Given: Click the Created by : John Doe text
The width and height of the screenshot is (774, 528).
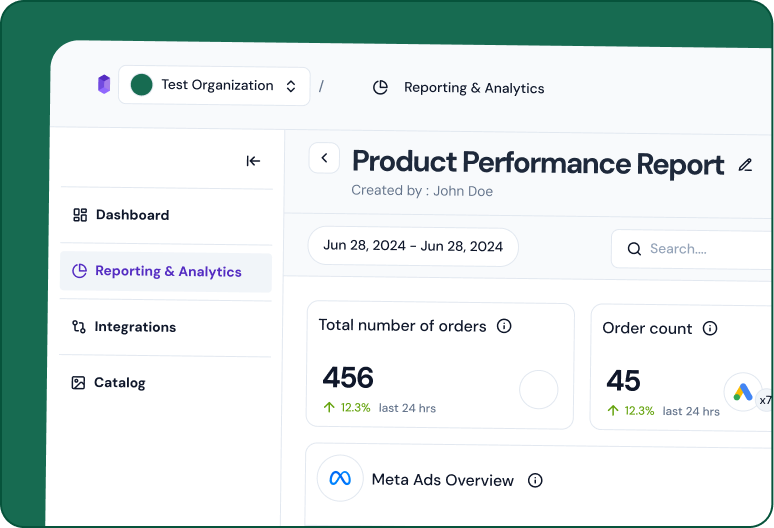Looking at the screenshot, I should click(422, 191).
